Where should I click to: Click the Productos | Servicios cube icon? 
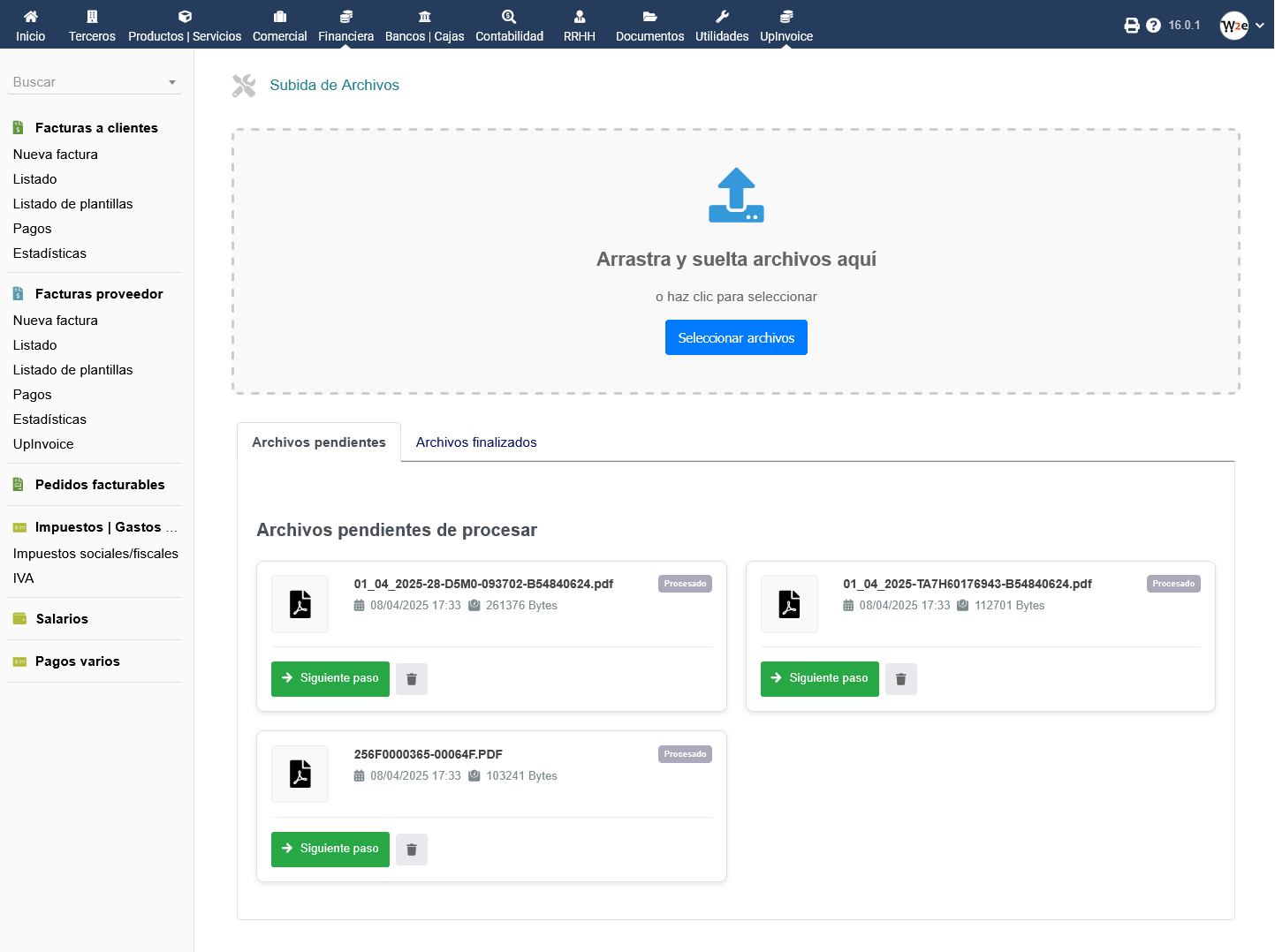pyautogui.click(x=185, y=16)
